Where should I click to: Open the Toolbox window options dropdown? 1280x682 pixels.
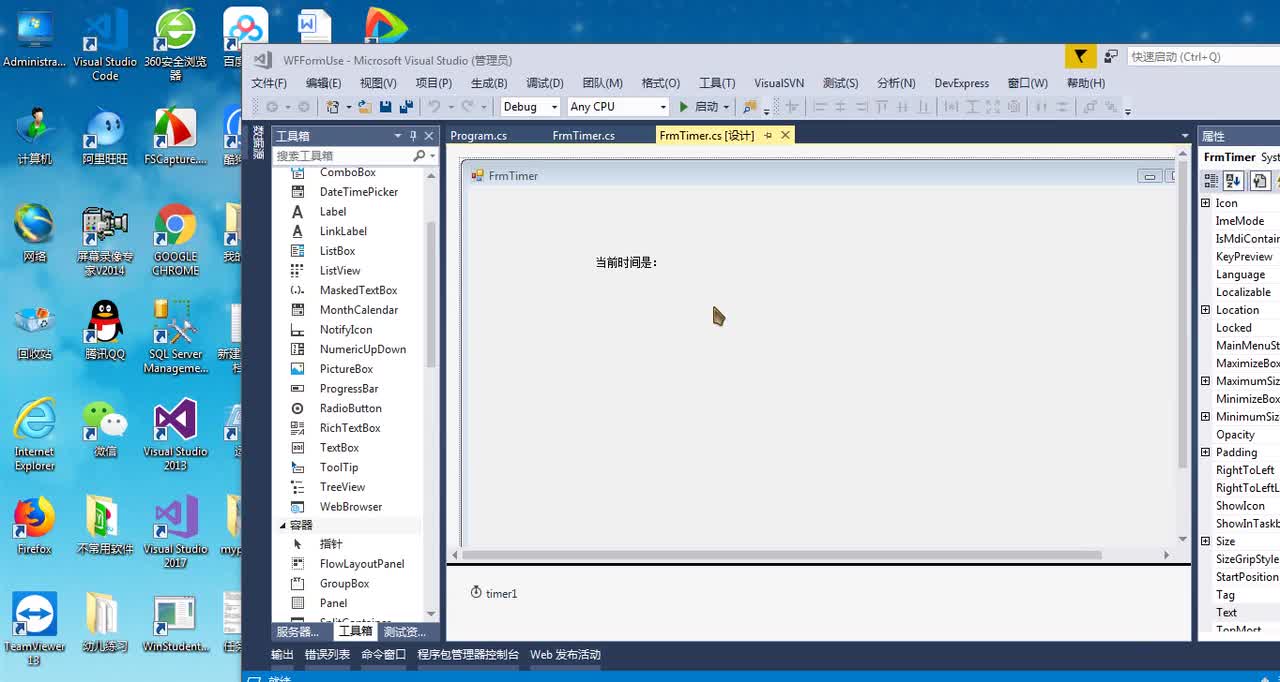pyautogui.click(x=397, y=136)
